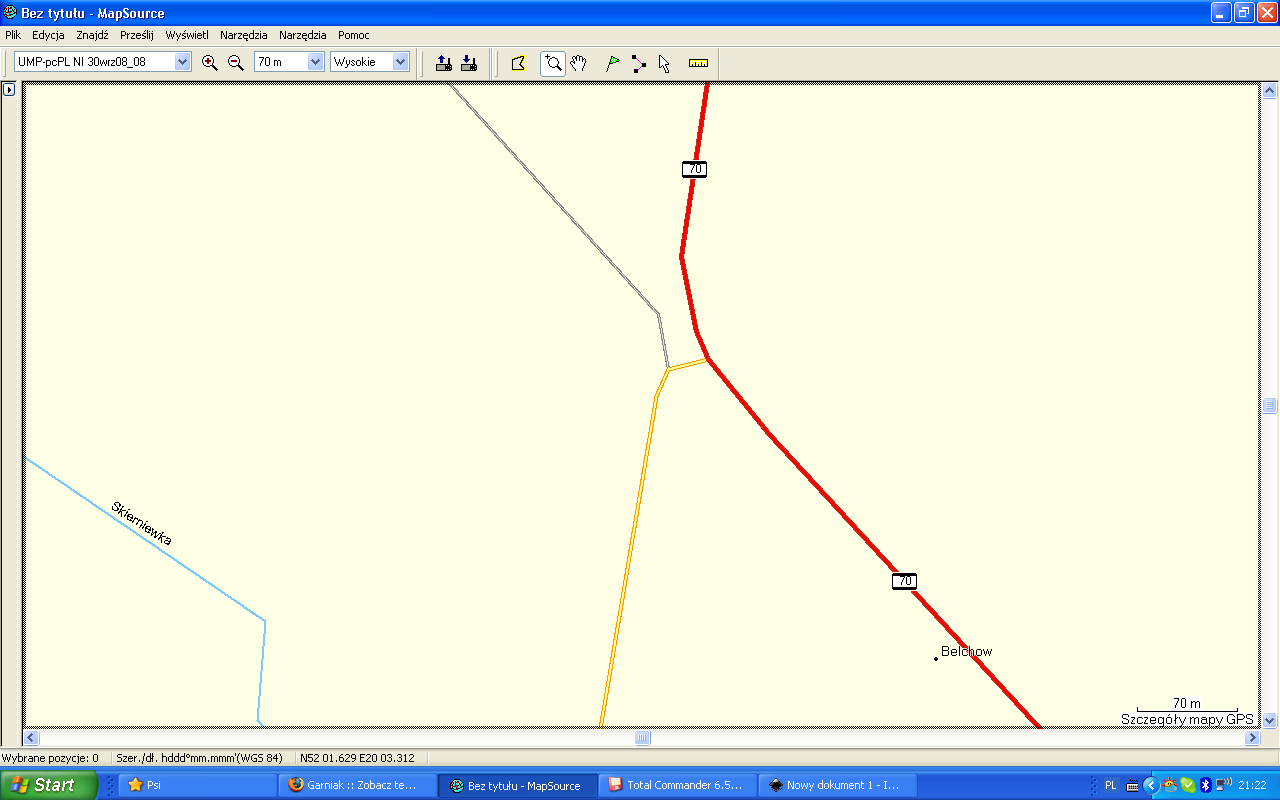Viewport: 1280px width, 800px height.
Task: Toggle the zoom rectangle tool
Action: 552,63
